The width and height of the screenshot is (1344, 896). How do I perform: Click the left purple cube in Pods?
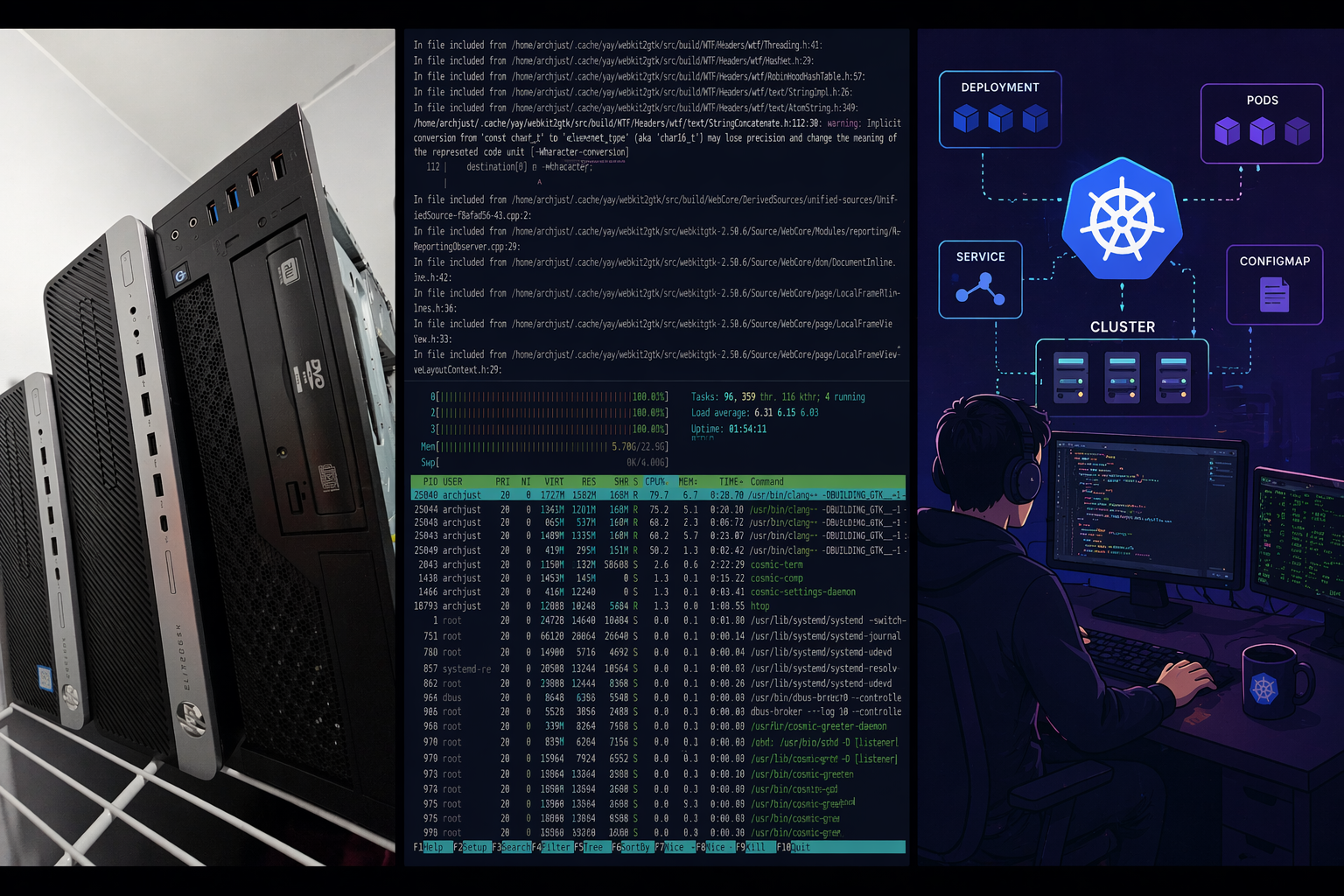[x=1228, y=131]
